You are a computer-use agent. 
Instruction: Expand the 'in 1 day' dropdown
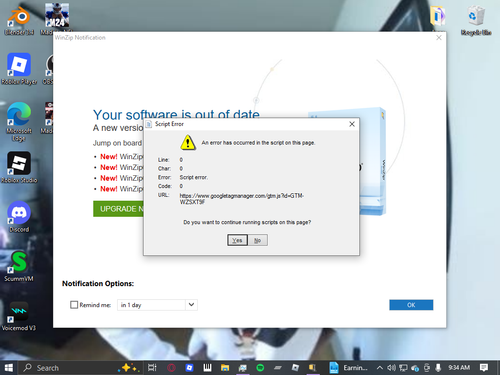(x=191, y=305)
